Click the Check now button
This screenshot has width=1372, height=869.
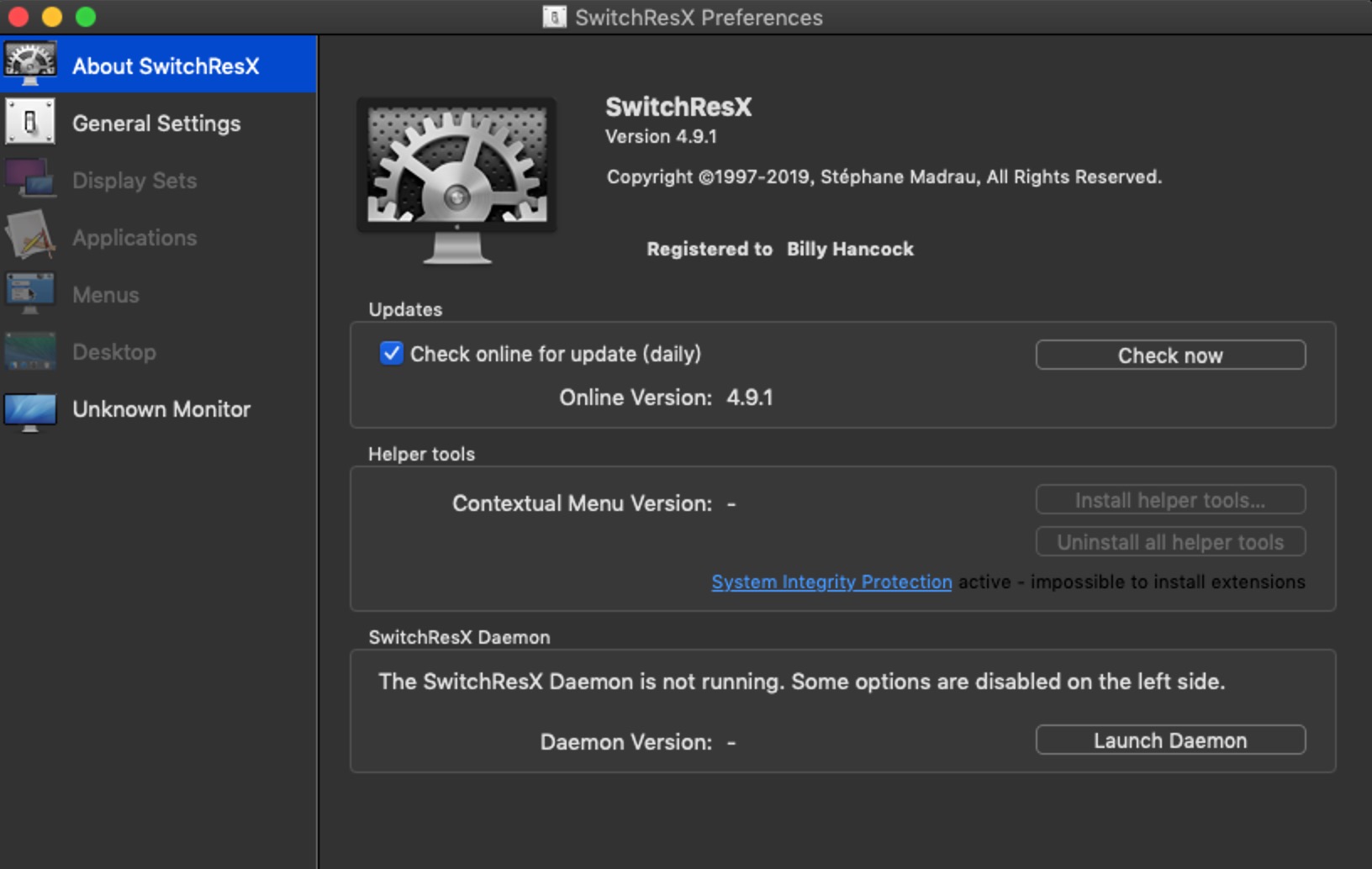[1170, 355]
